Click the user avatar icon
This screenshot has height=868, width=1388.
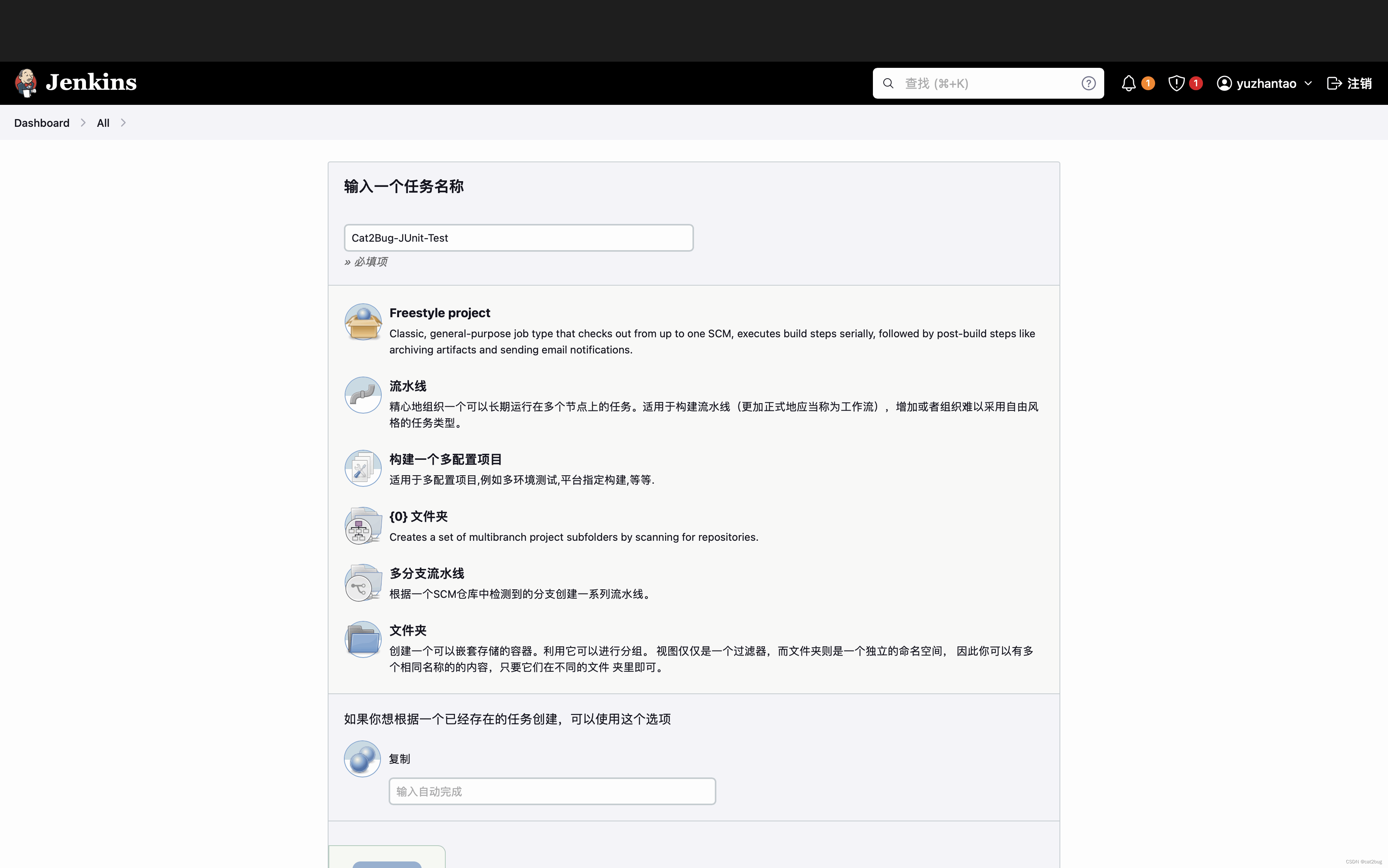[x=1224, y=83]
